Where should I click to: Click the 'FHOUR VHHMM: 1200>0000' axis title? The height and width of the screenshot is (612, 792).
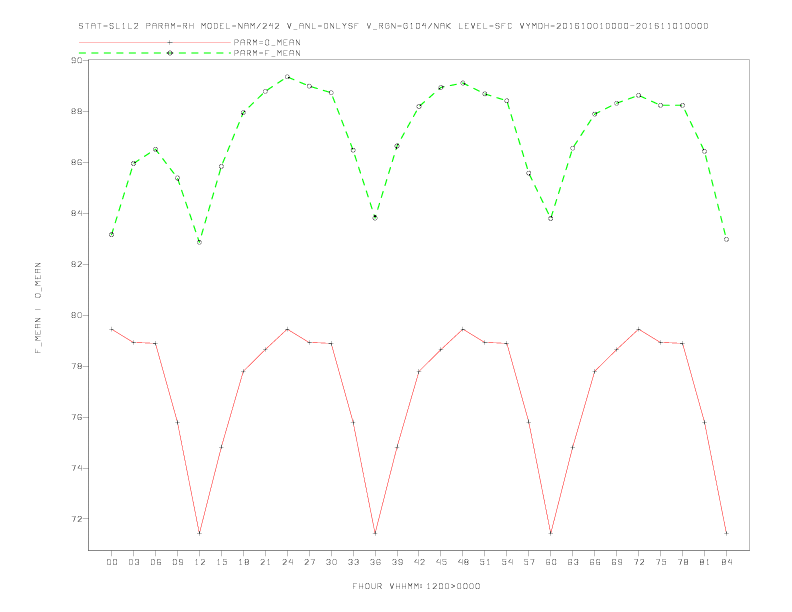click(x=416, y=586)
